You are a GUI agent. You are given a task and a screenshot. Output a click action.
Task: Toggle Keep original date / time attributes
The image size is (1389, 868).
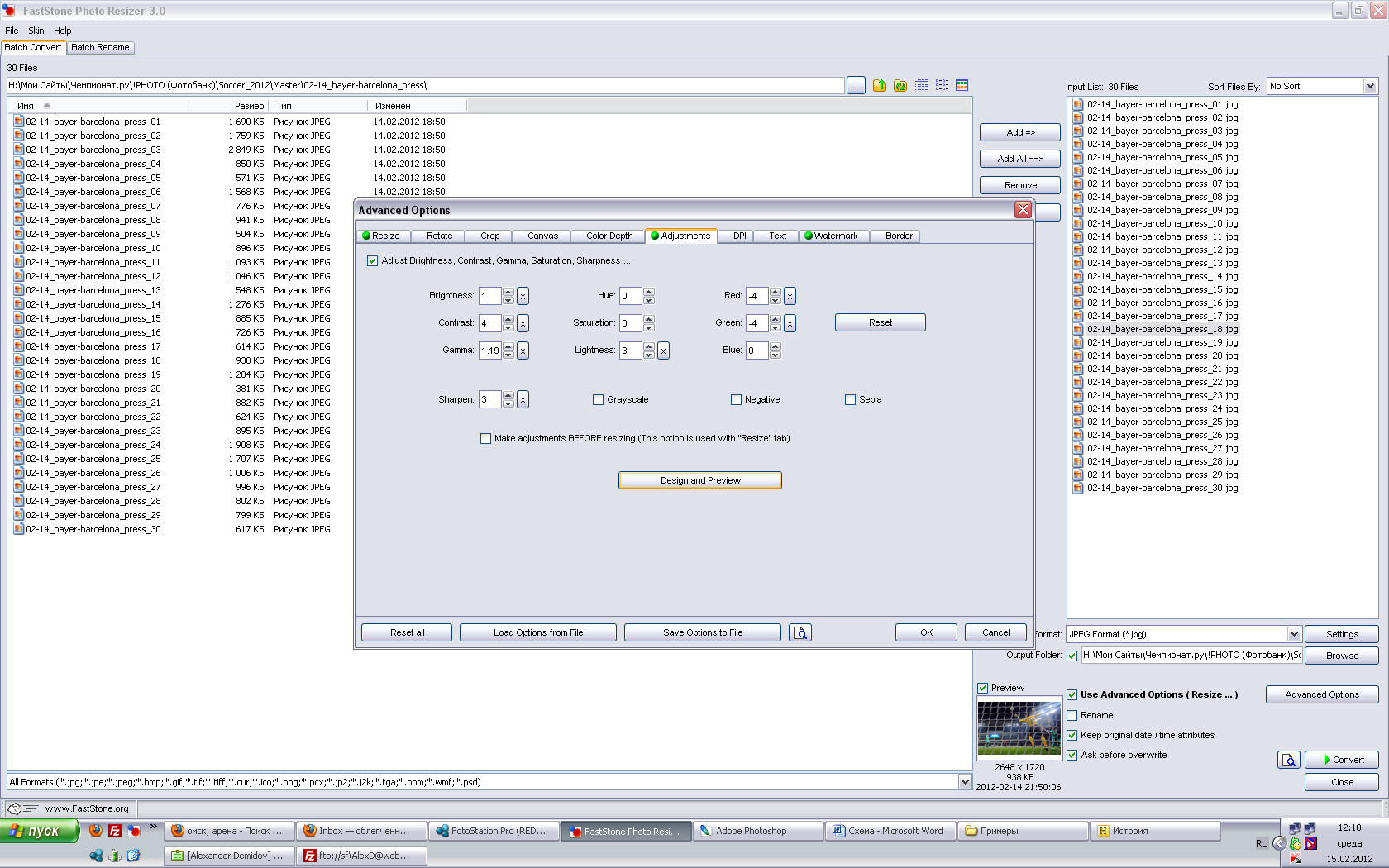[1072, 735]
